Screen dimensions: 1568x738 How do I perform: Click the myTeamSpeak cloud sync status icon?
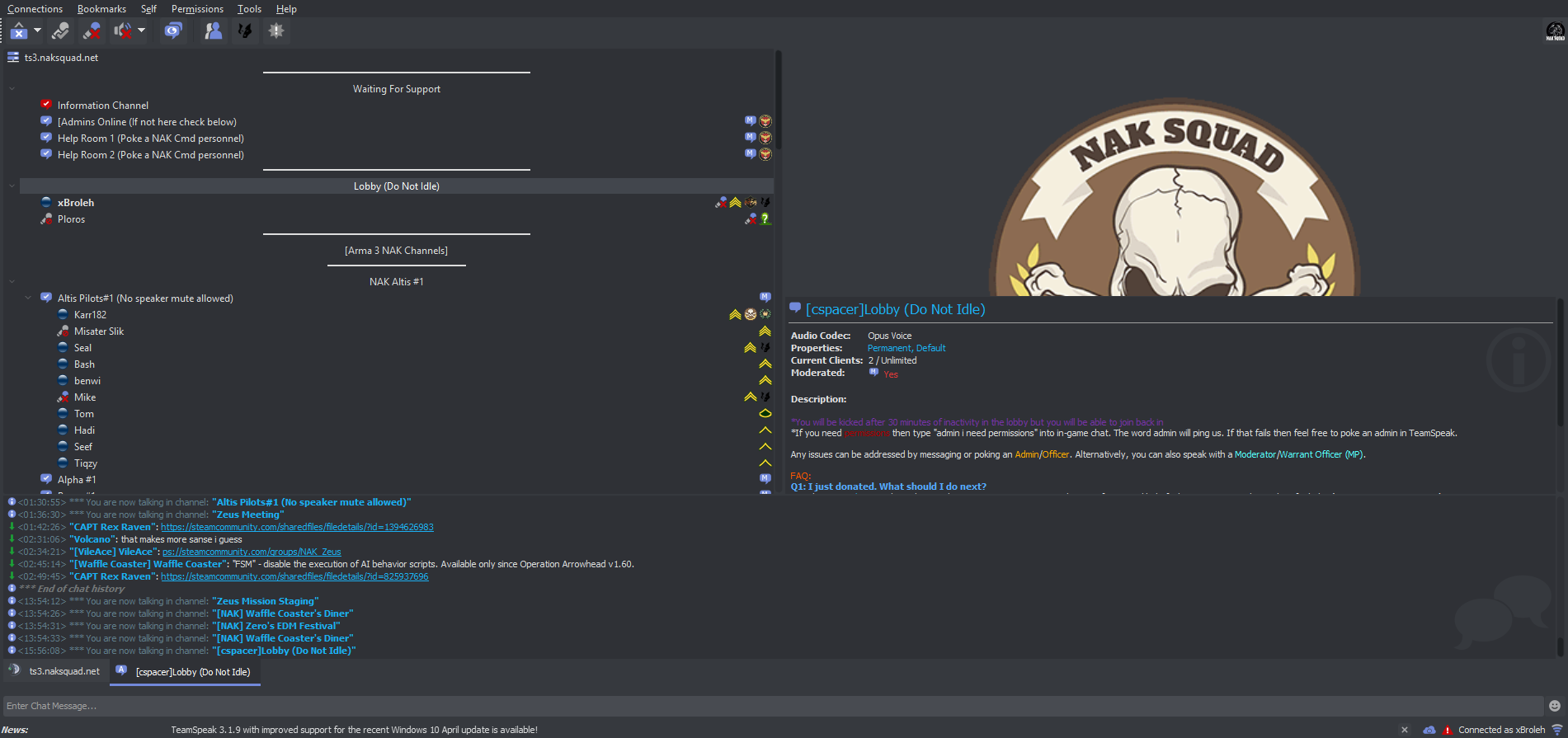click(1429, 730)
